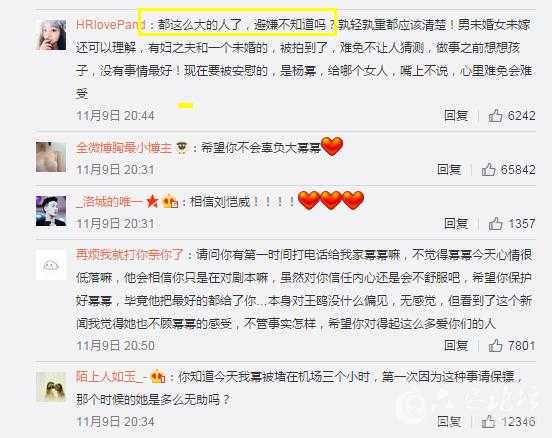Click 洛城的唯一's avatar picture
Viewport: 552px width, 438px height.
tap(51, 211)
